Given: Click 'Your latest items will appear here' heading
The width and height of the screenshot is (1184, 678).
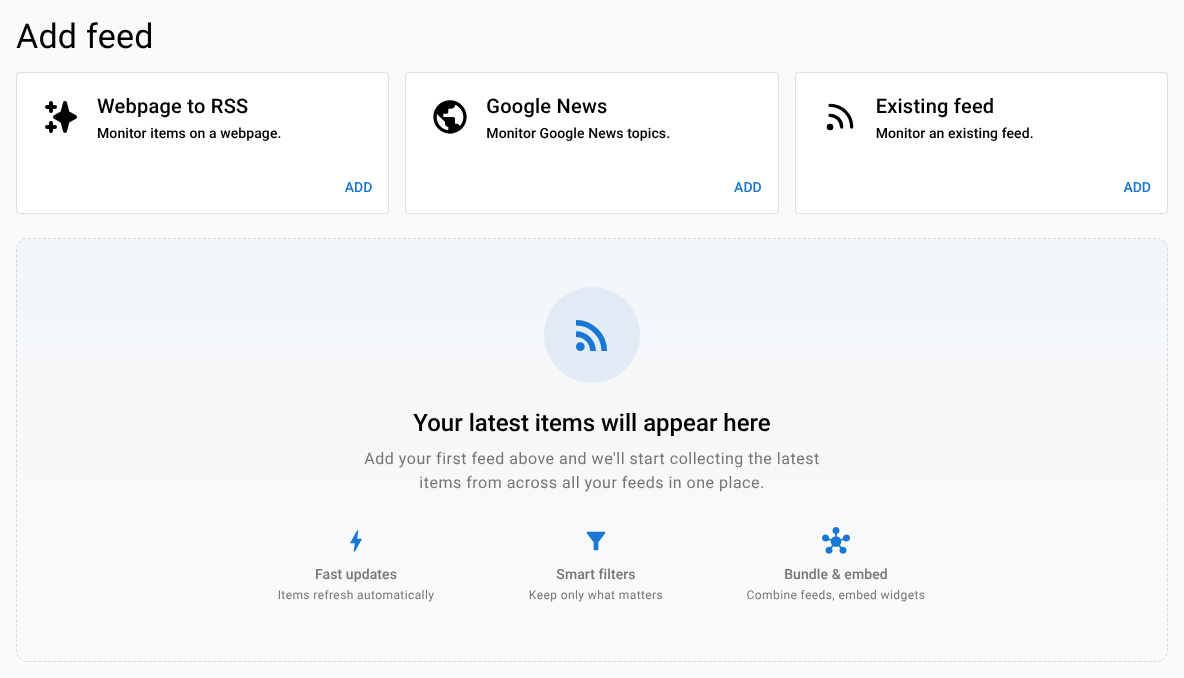Looking at the screenshot, I should pyautogui.click(x=591, y=423).
